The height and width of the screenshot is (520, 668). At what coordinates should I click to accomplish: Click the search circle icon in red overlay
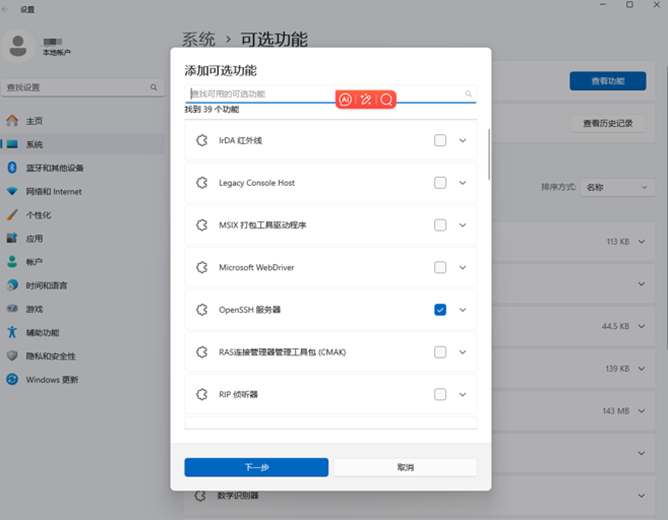tap(386, 100)
